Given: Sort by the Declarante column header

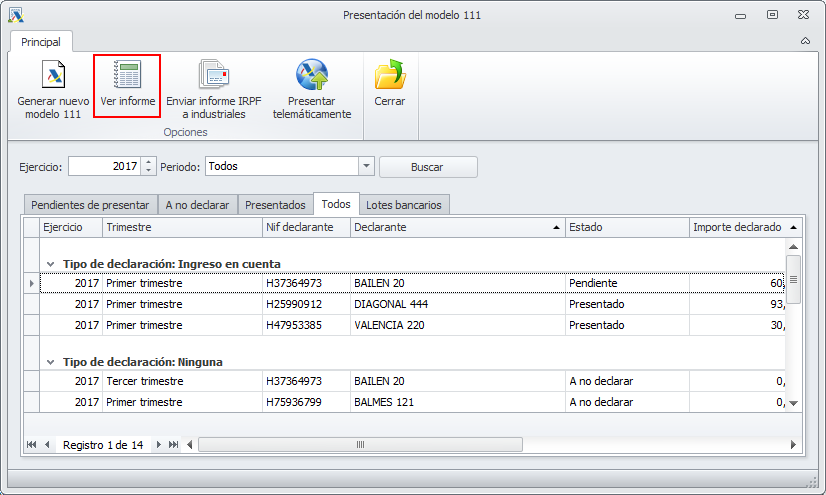Looking at the screenshot, I should click(456, 228).
